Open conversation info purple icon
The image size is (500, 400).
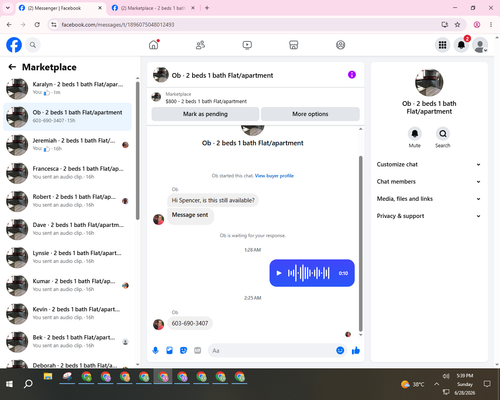pos(352,75)
